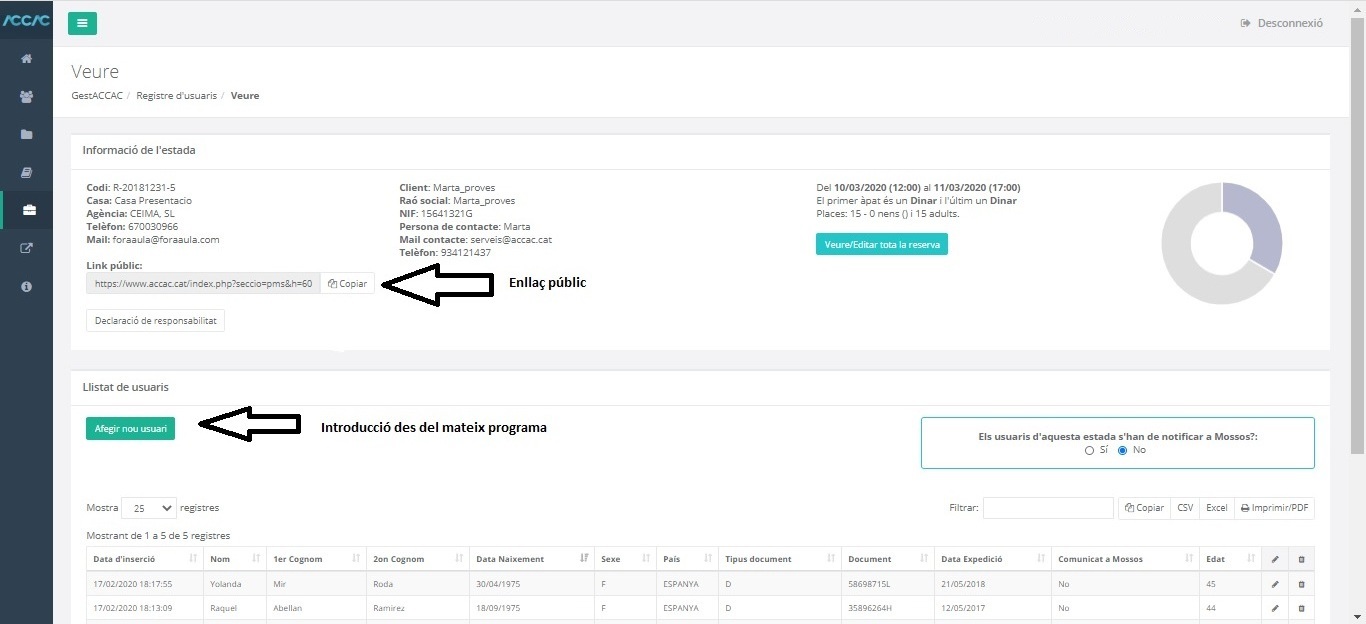The height and width of the screenshot is (624, 1366).
Task: Click the surname cell 'Abellan'
Action: pos(287,608)
